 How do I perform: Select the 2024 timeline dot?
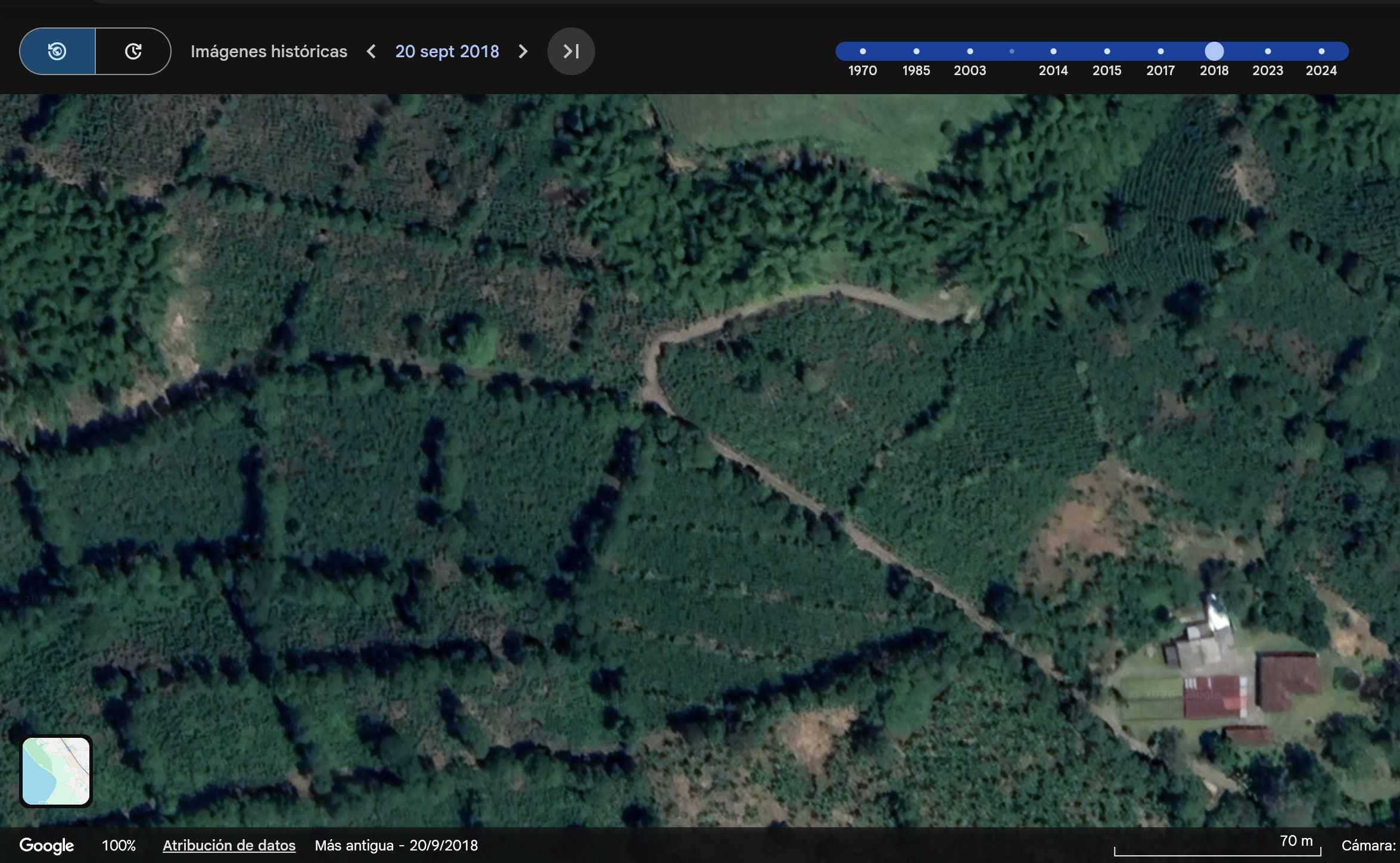[1321, 51]
